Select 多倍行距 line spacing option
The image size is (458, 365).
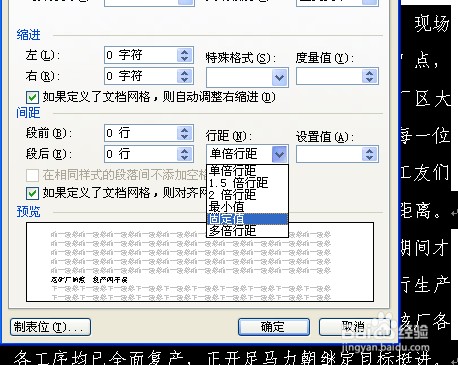coord(247,231)
